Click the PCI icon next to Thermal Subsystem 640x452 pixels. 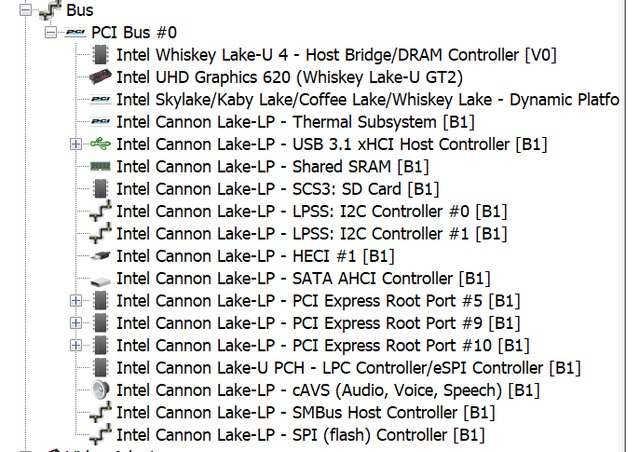100,122
